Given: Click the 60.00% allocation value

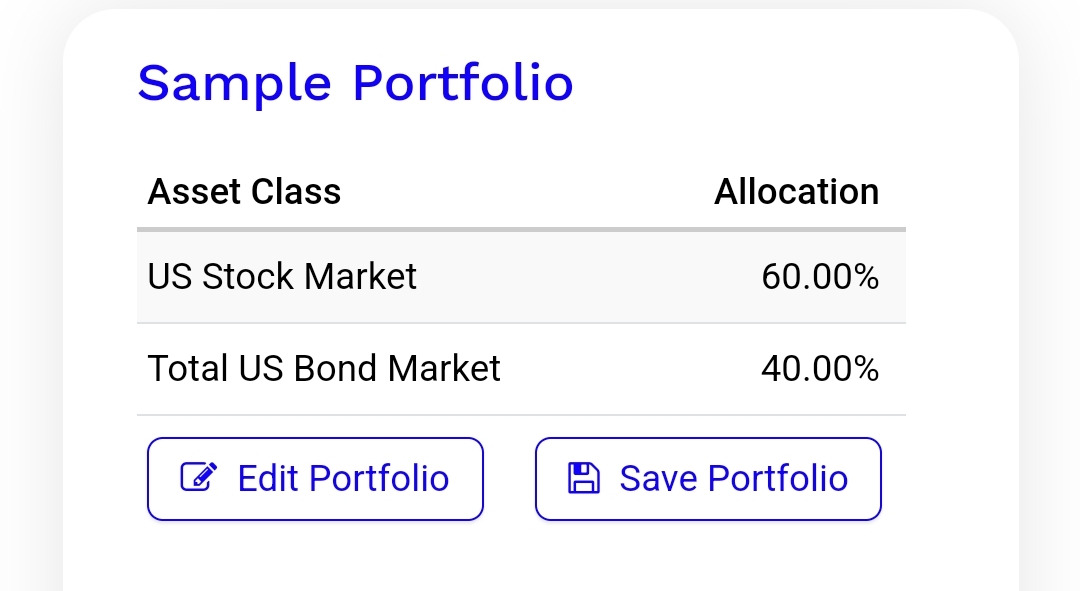Looking at the screenshot, I should [x=820, y=276].
